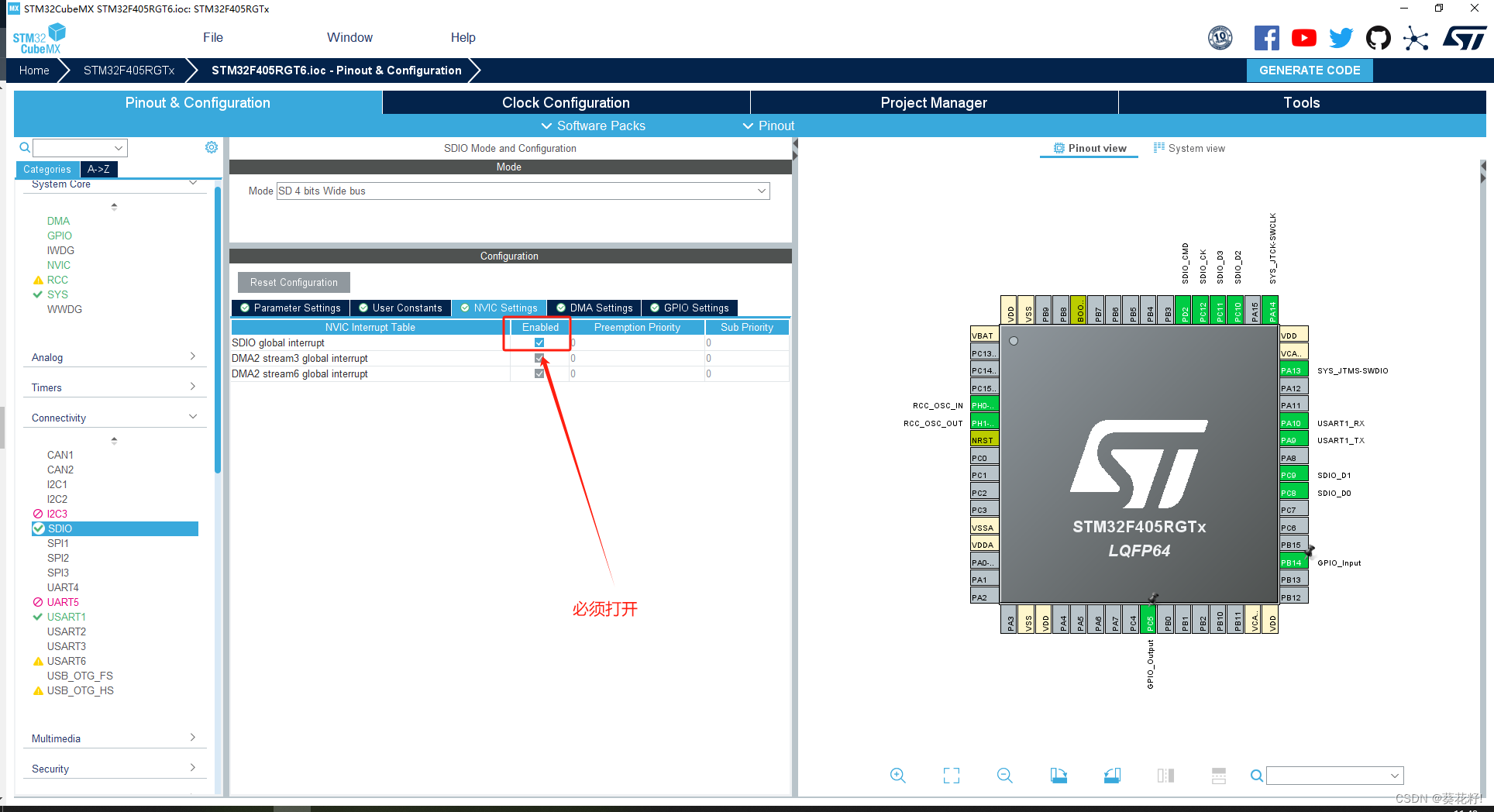Zoom out on the pinout view

[x=1004, y=775]
